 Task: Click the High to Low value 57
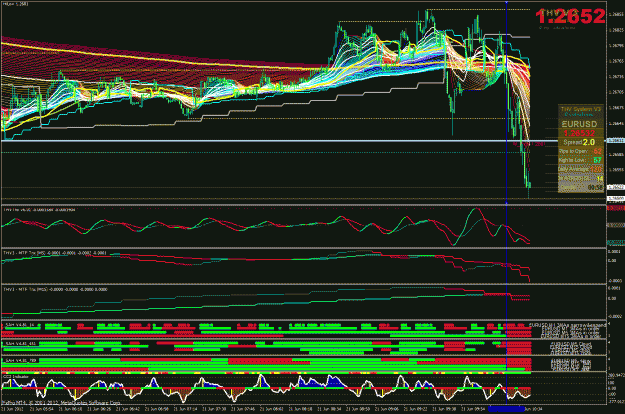[x=597, y=160]
